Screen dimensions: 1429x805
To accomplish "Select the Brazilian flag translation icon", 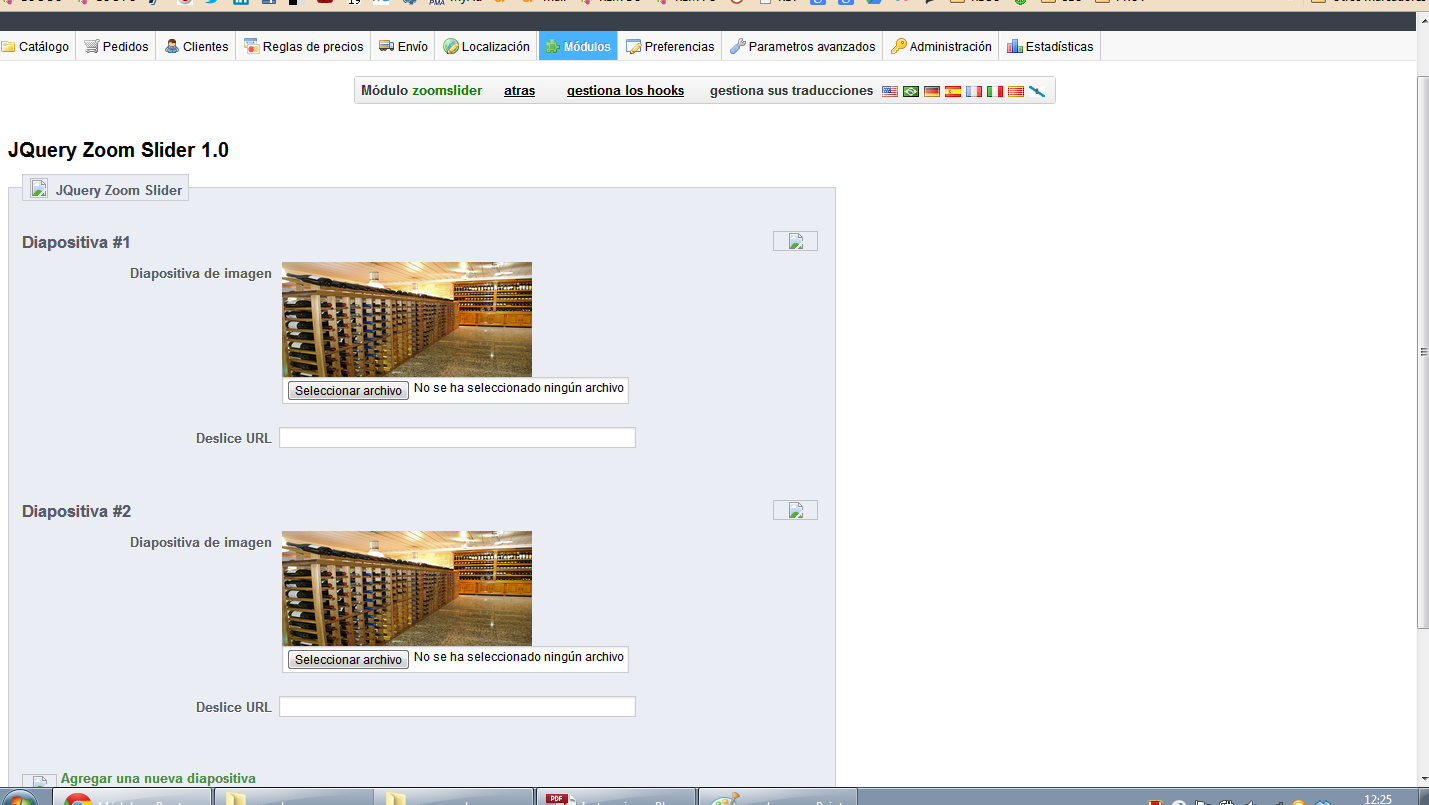I will pos(911,91).
